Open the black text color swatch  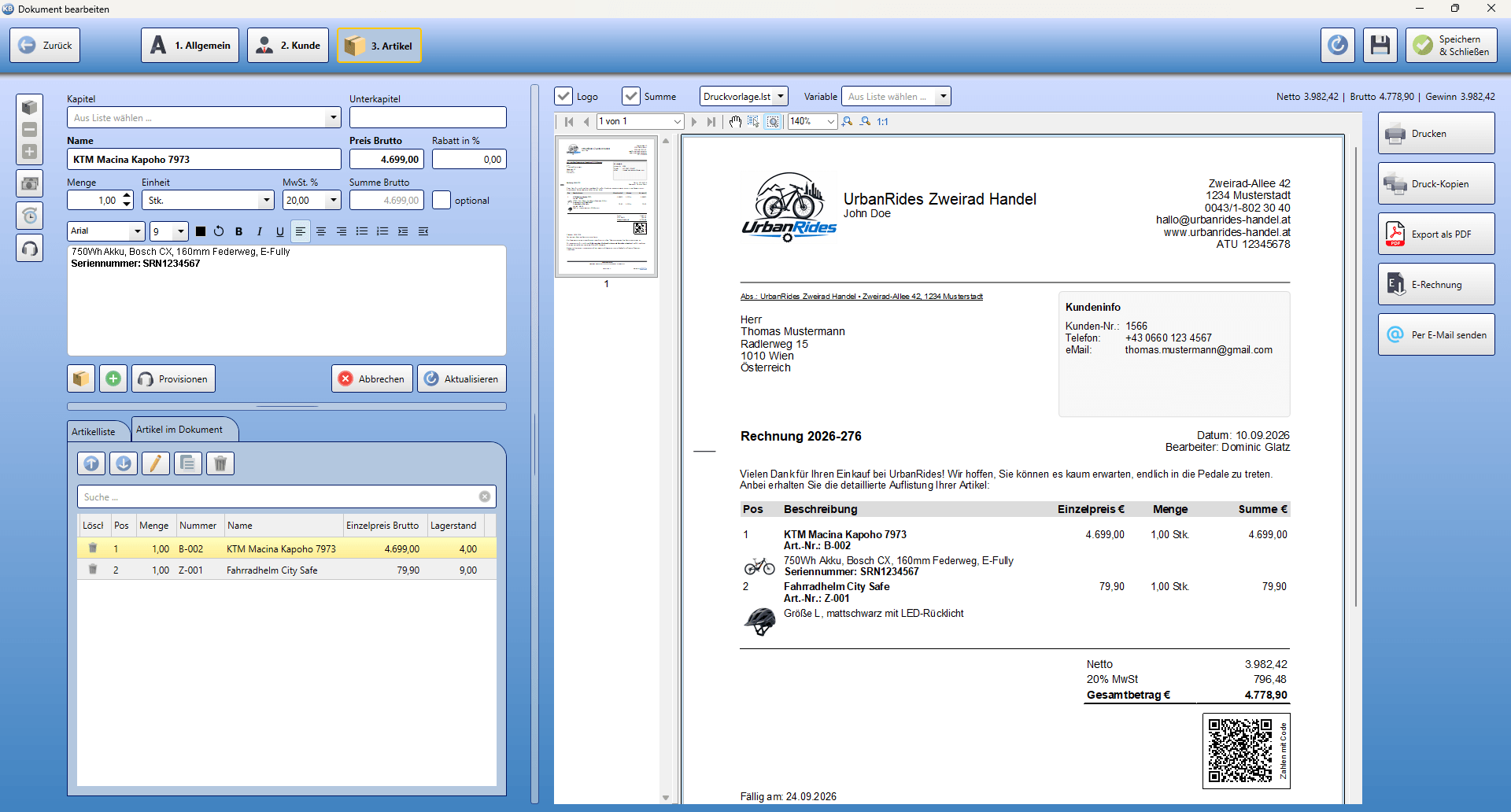[x=200, y=231]
